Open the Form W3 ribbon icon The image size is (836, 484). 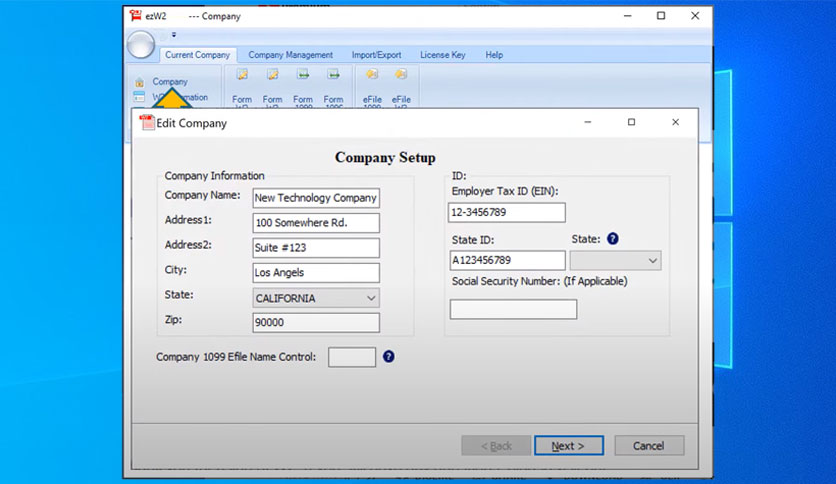pyautogui.click(x=272, y=75)
